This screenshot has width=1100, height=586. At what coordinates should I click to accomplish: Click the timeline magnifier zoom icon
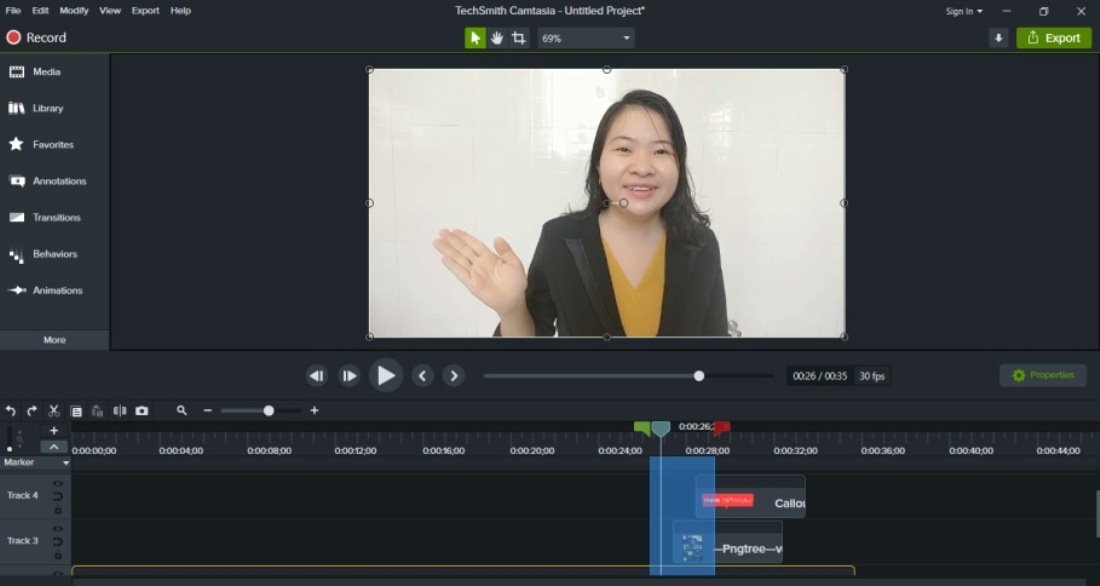coord(182,411)
